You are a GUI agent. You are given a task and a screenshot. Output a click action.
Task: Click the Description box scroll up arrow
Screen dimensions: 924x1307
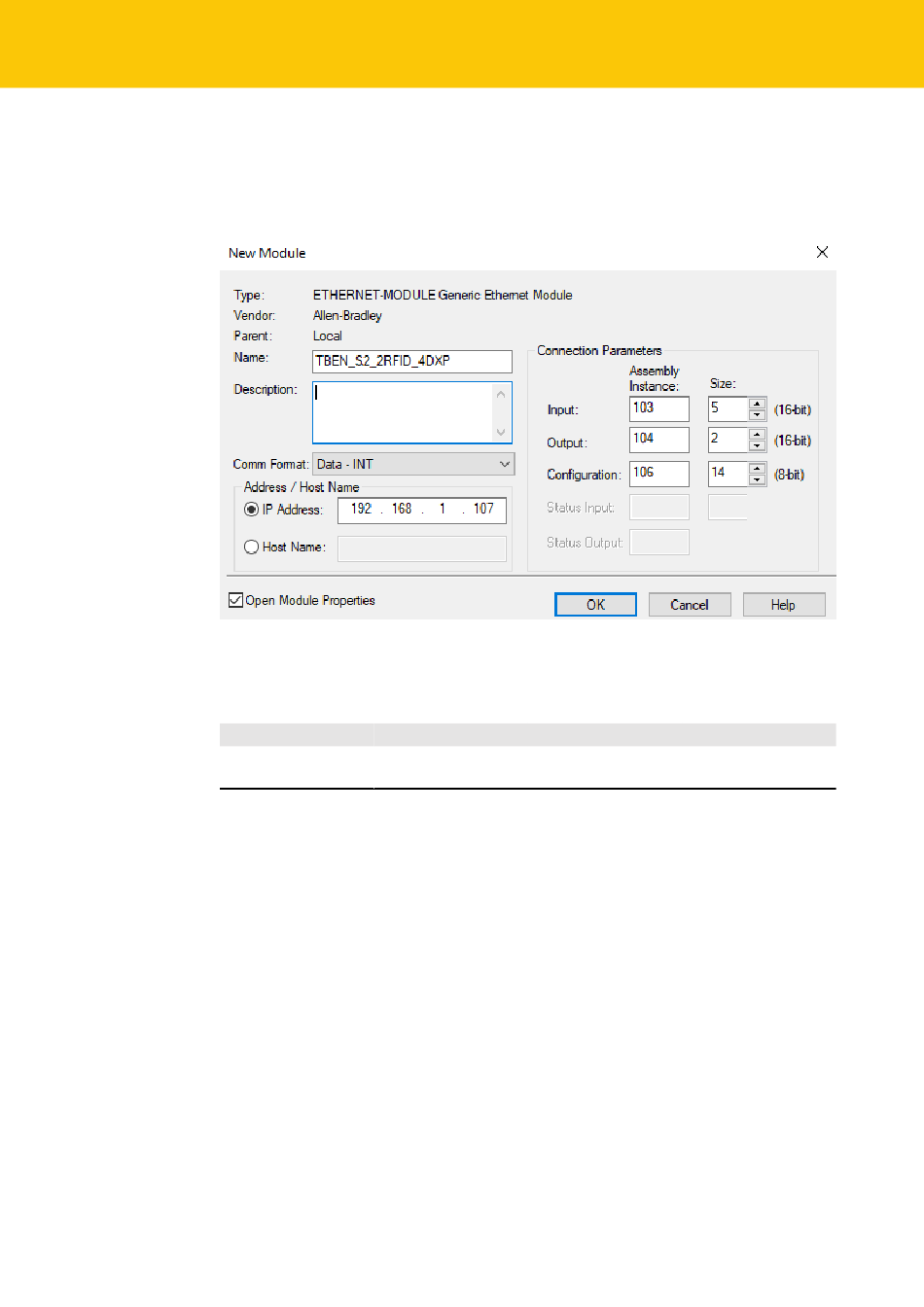pyautogui.click(x=501, y=394)
